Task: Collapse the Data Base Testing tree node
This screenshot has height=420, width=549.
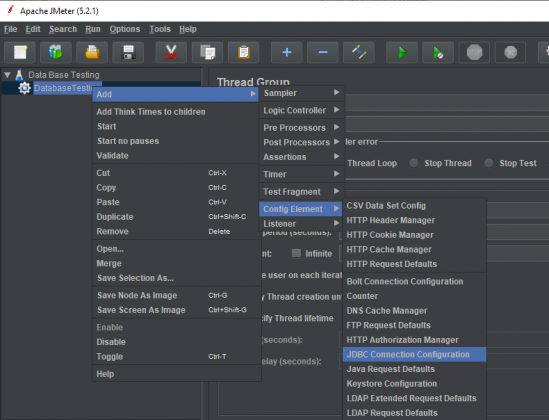Action: click(7, 75)
